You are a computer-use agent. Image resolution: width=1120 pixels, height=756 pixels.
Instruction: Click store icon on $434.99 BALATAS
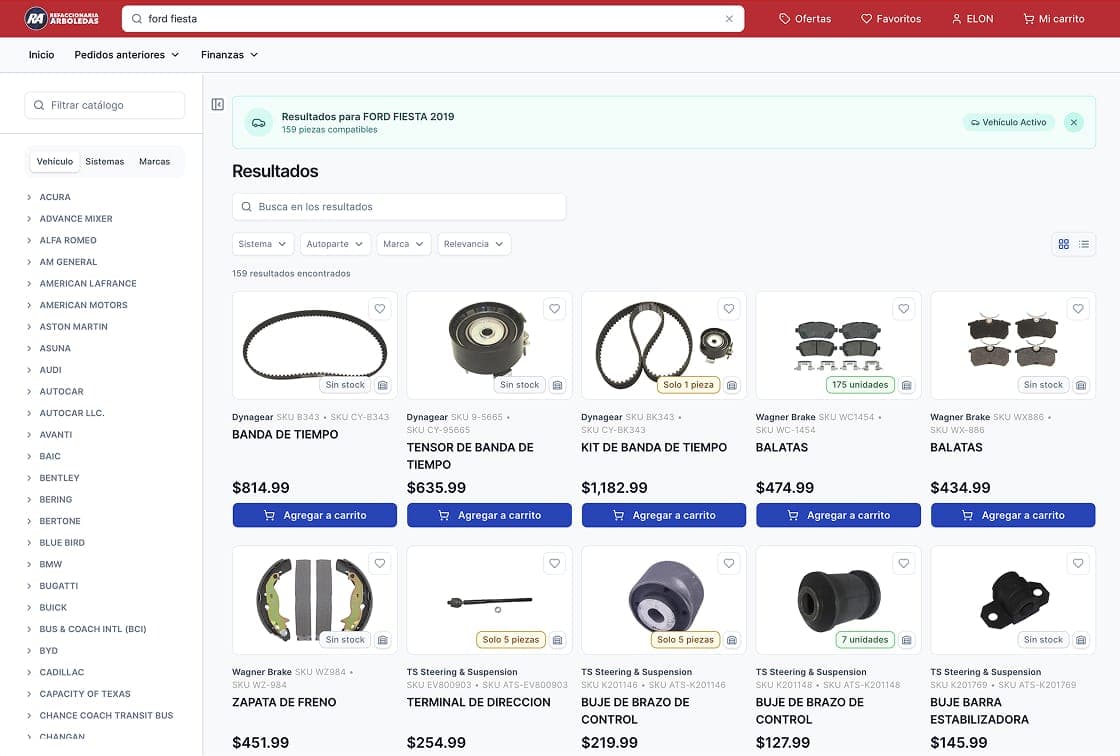(1081, 385)
